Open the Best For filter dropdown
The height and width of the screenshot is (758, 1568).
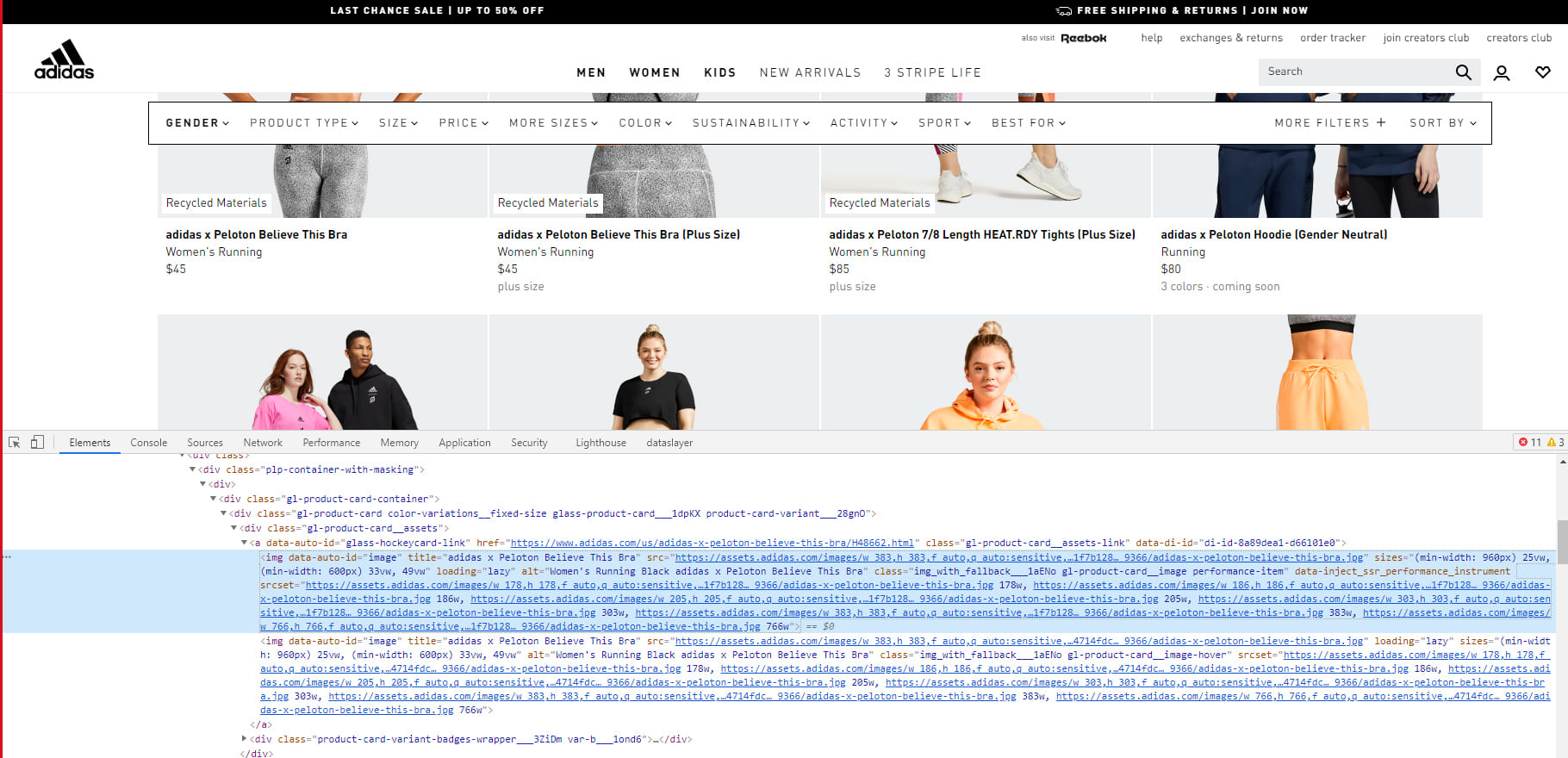click(x=1029, y=123)
